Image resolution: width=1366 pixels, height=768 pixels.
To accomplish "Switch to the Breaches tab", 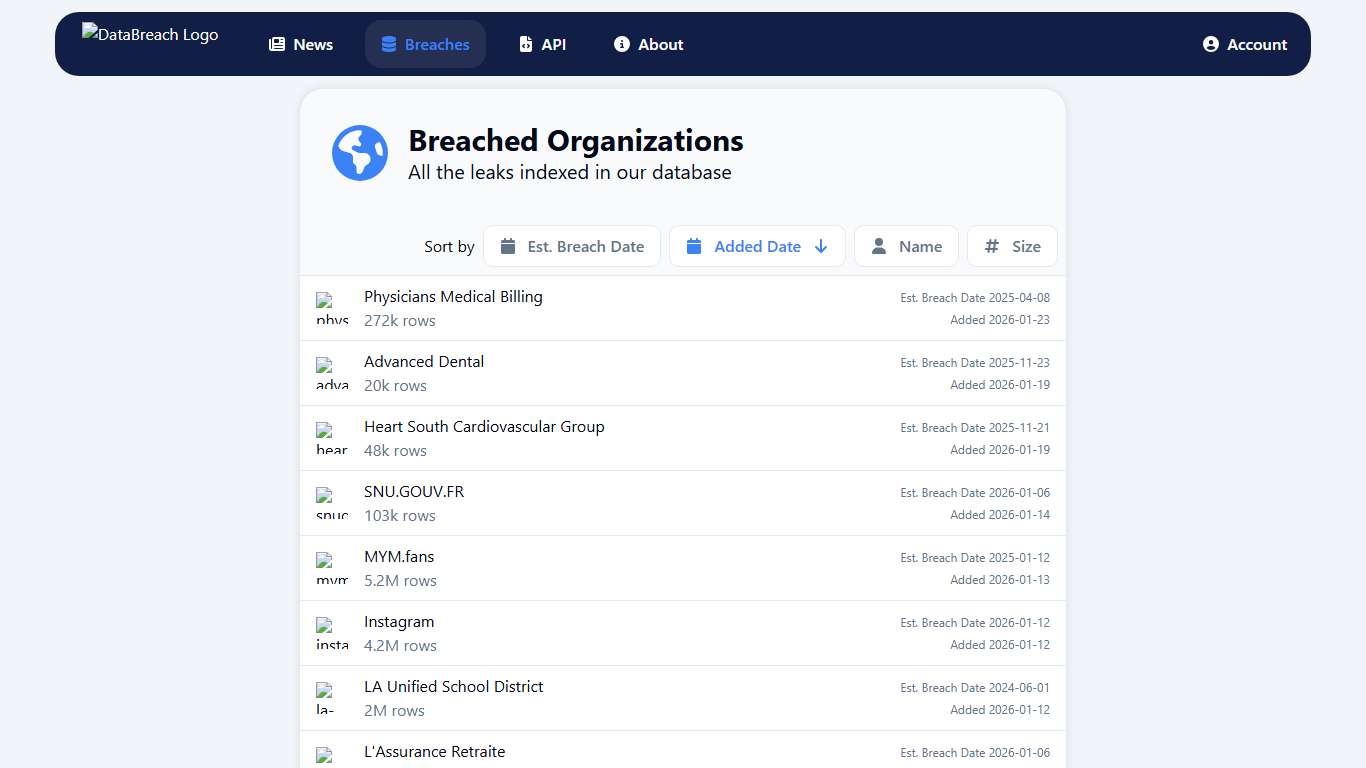I will (425, 44).
